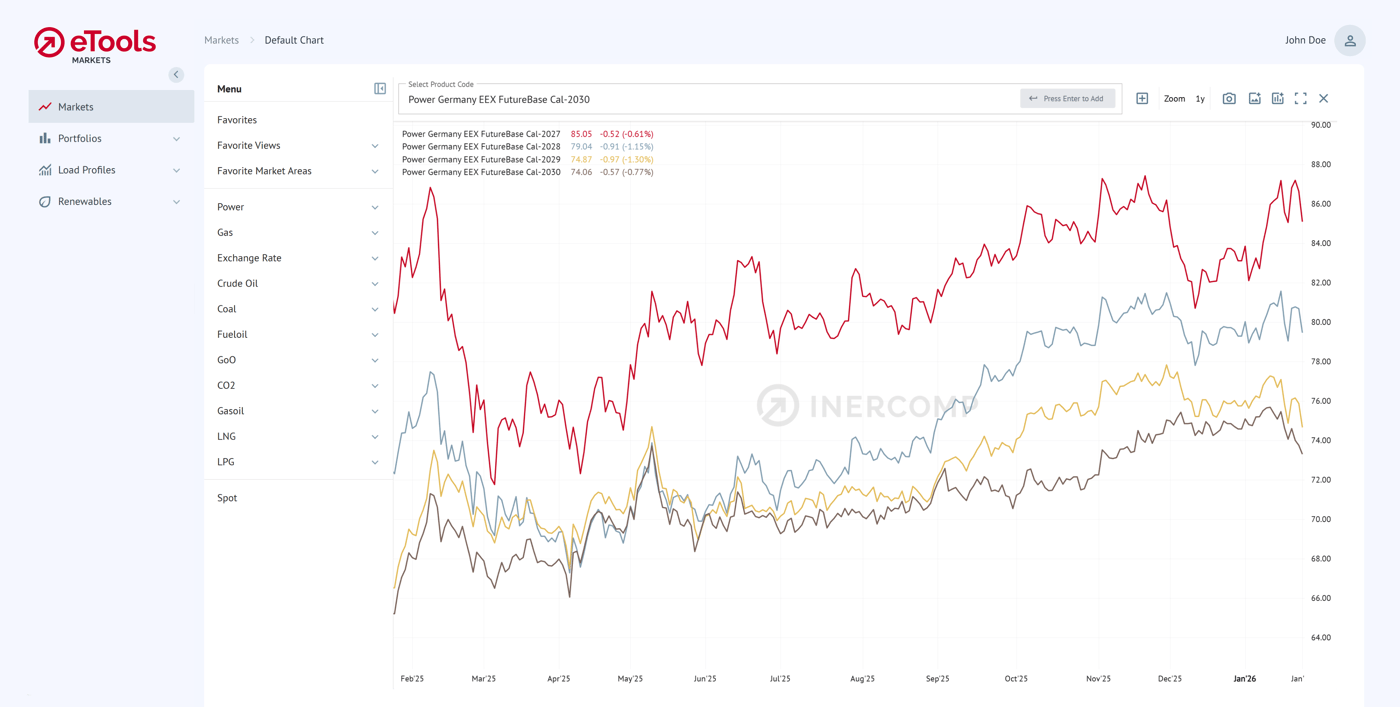The width and height of the screenshot is (1400, 707).
Task: Click the 85.05 price value
Action: pos(581,134)
